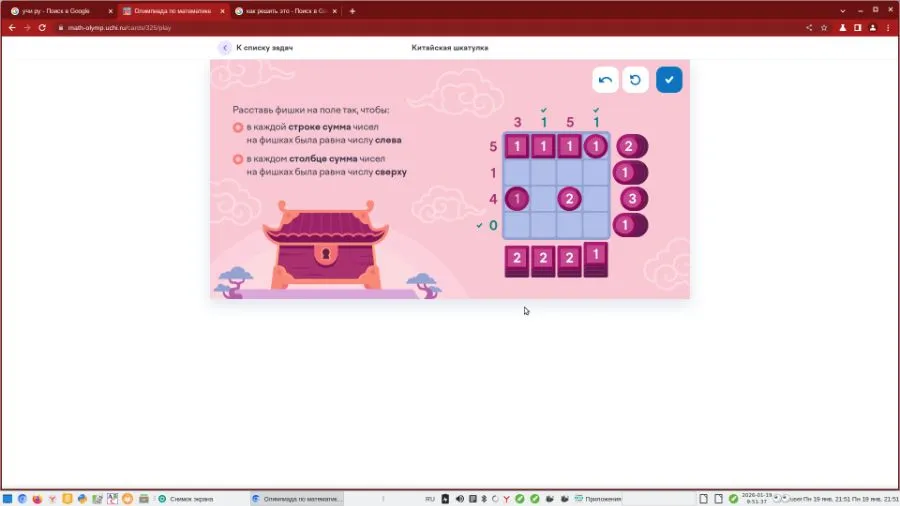Pick the square 1 tile in the first column of row 5
Screen dimensions: 900x506
pos(517,146)
